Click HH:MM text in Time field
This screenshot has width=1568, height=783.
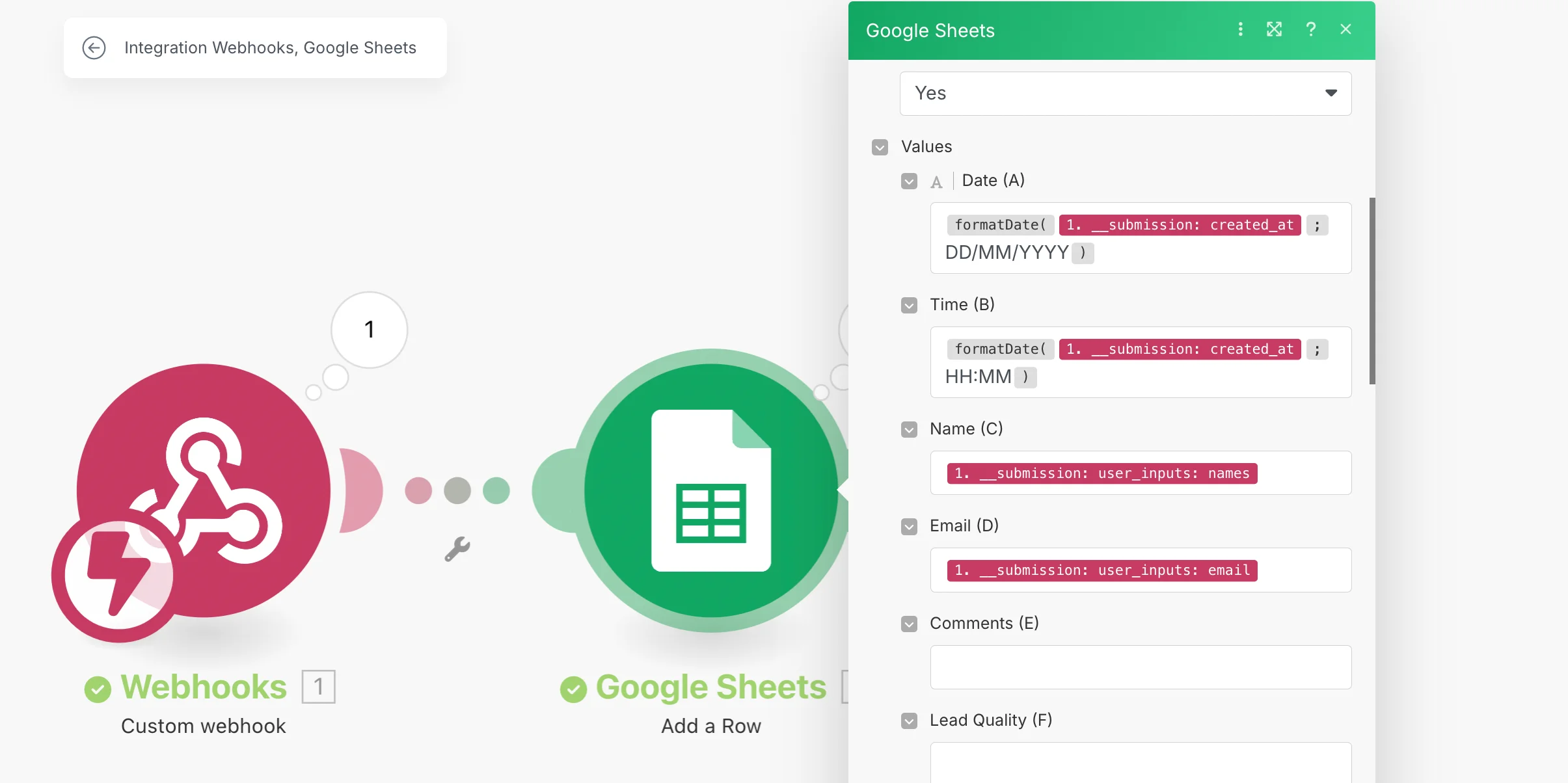click(x=978, y=377)
